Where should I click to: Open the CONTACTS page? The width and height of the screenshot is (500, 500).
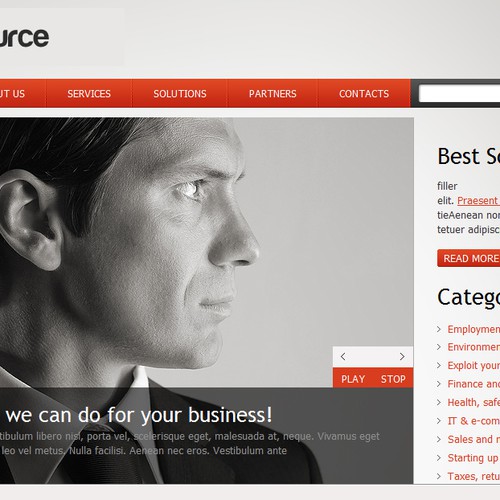[364, 94]
